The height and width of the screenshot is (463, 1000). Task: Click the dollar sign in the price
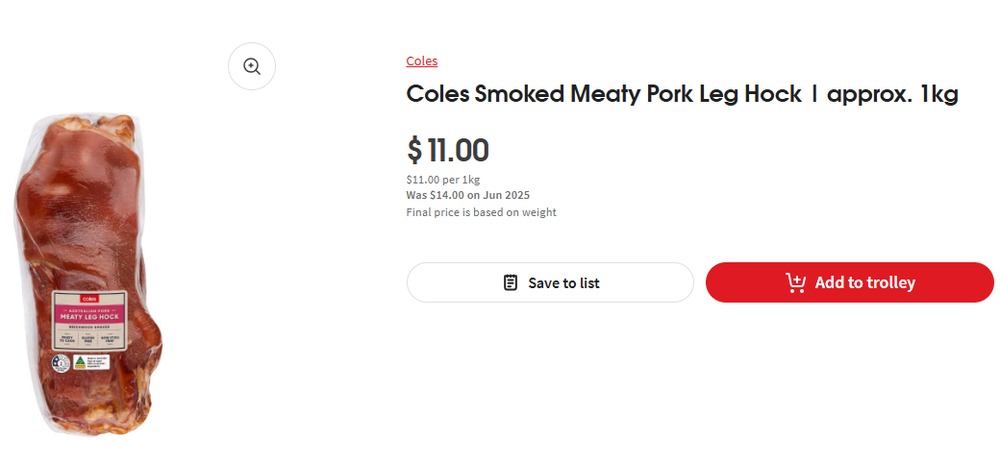[414, 151]
